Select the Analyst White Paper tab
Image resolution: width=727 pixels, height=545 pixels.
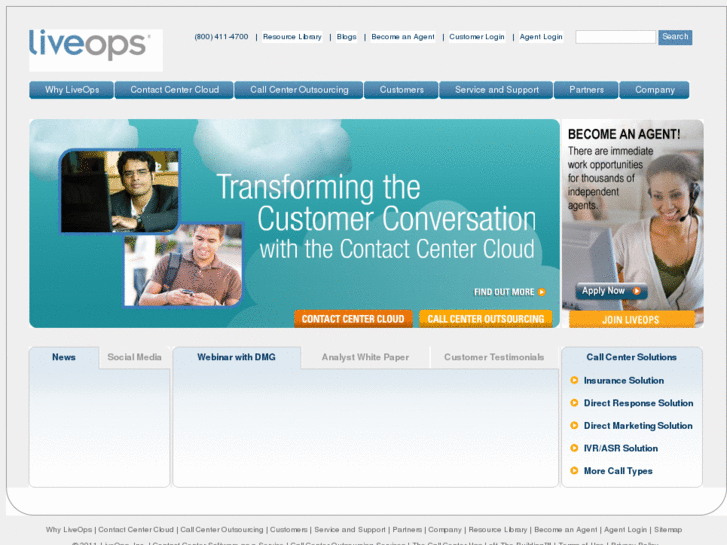click(x=365, y=357)
